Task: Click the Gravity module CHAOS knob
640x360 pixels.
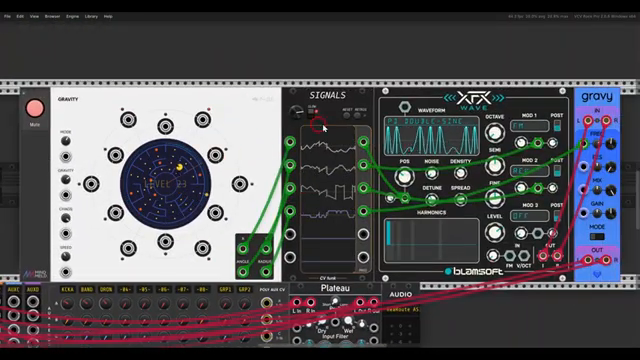Action: coord(65,218)
